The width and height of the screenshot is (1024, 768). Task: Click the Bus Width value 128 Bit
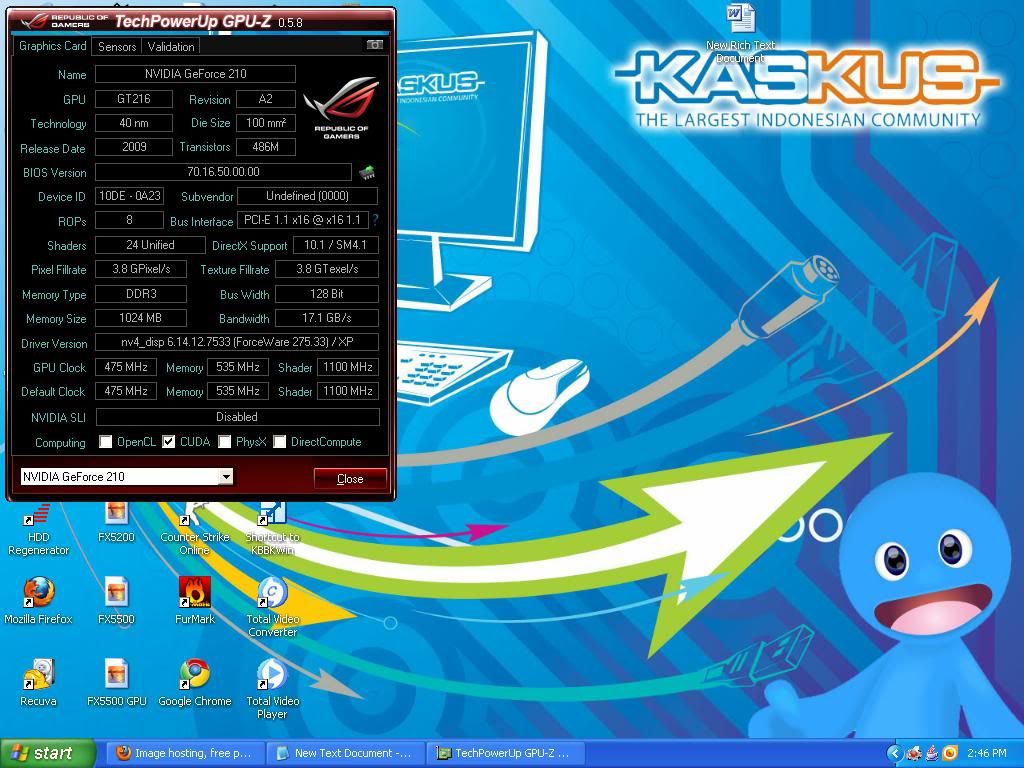tap(327, 294)
